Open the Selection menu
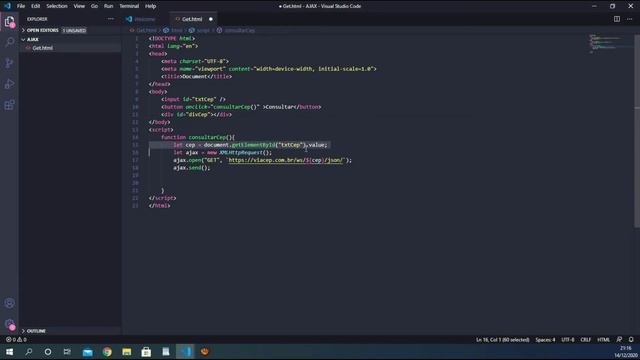Screen dimensions: 640x360 57,6
